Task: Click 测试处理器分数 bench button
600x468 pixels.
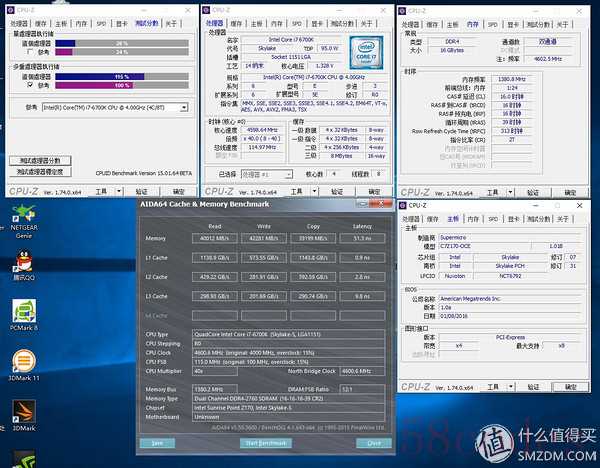Action: tap(40, 160)
